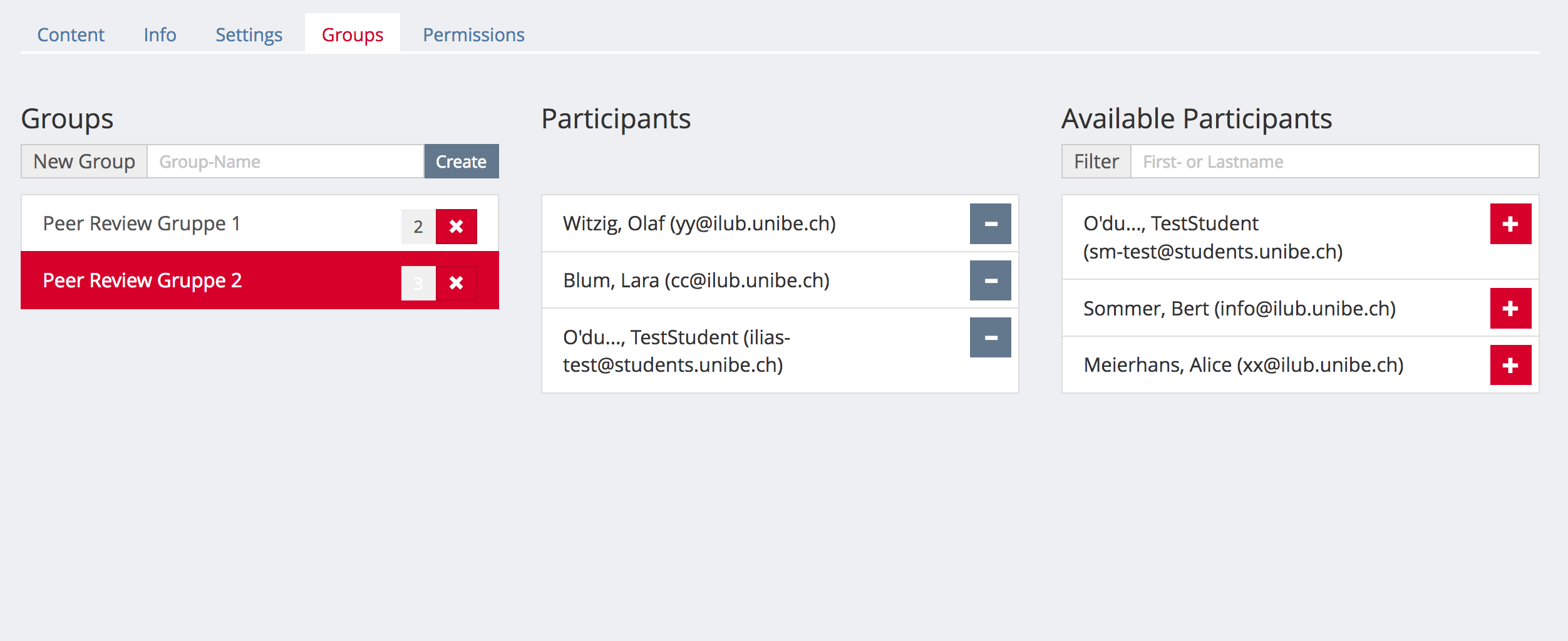Go to the Settings tab
1568x641 pixels.
coord(249,34)
